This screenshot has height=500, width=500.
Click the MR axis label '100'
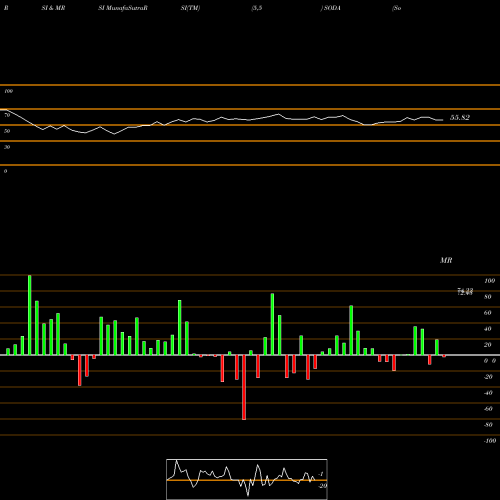point(489,281)
